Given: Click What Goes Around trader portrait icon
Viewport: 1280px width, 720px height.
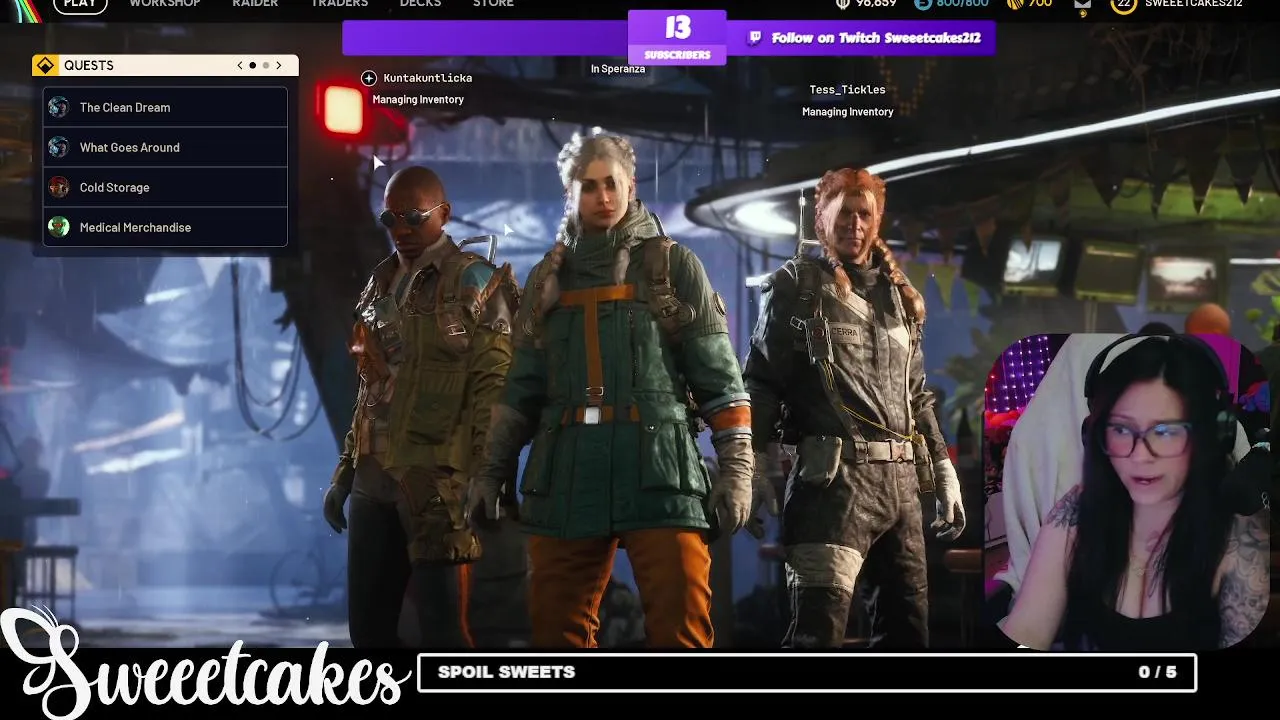Looking at the screenshot, I should (x=59, y=147).
